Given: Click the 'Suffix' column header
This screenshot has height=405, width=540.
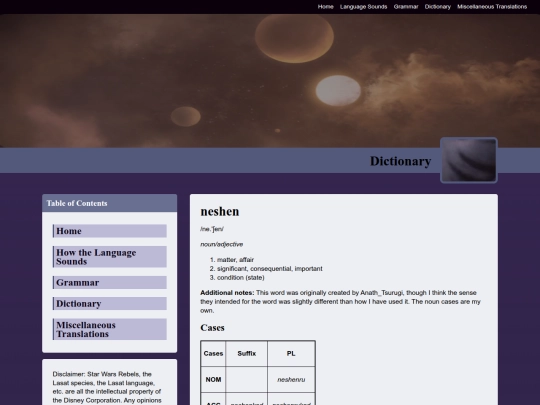Looking at the screenshot, I should click(247, 354).
